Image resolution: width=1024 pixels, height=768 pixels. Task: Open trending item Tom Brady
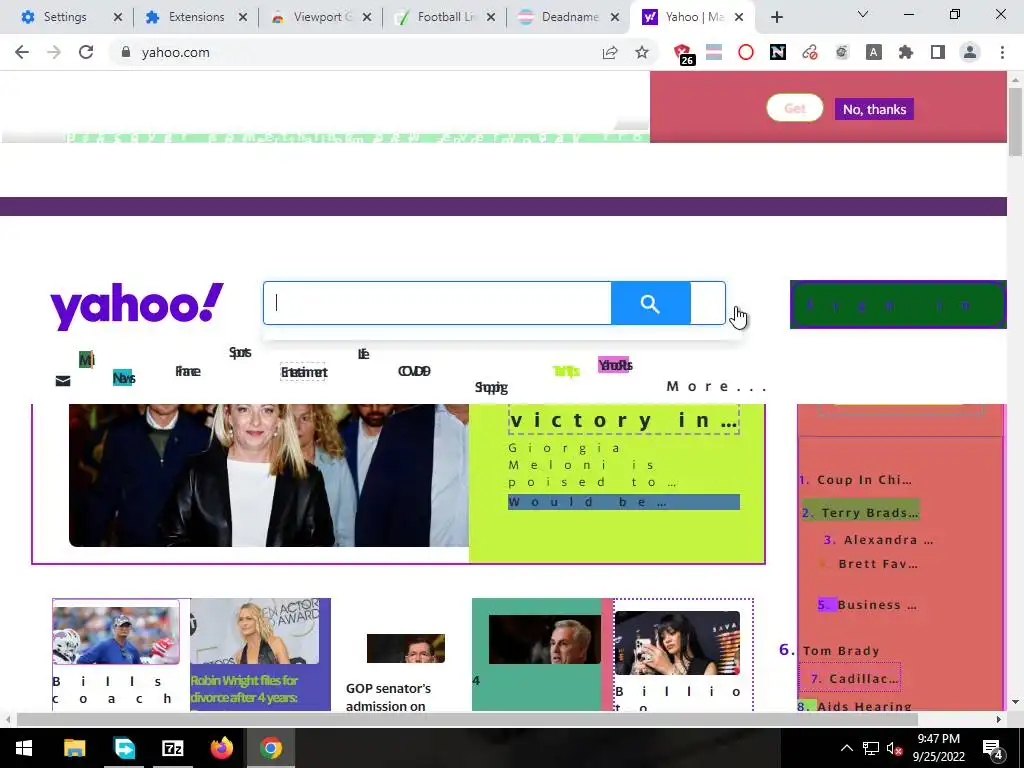(840, 650)
